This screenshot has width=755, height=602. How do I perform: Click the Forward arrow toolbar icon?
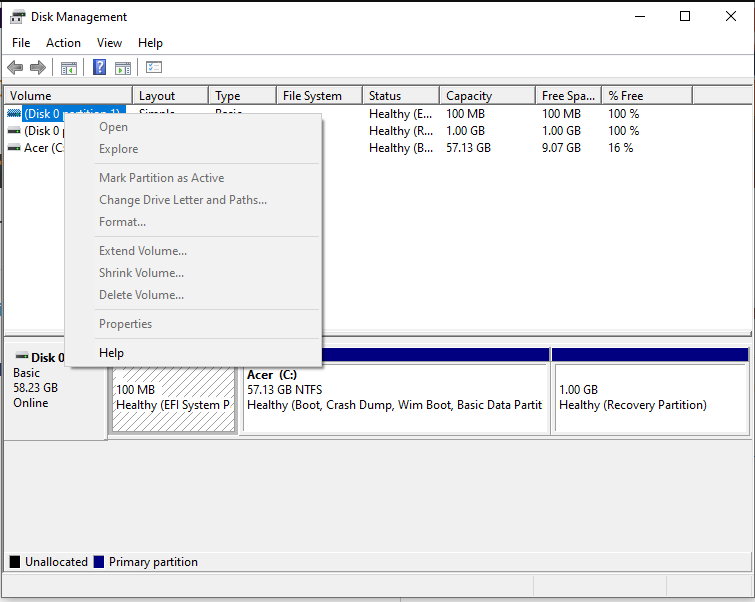38,68
